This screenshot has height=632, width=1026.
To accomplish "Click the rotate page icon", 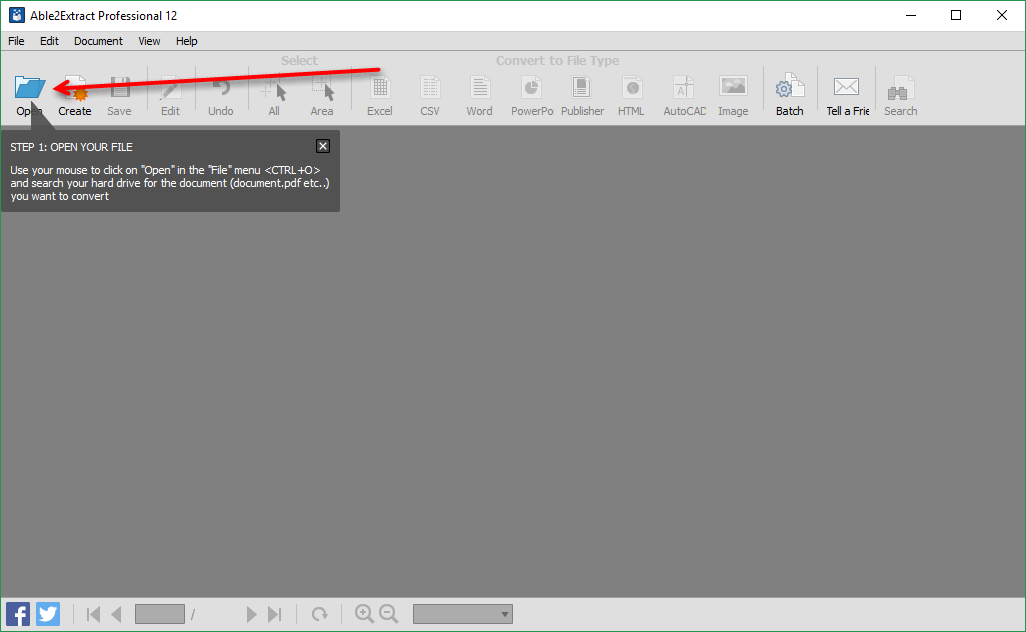I will tap(319, 614).
